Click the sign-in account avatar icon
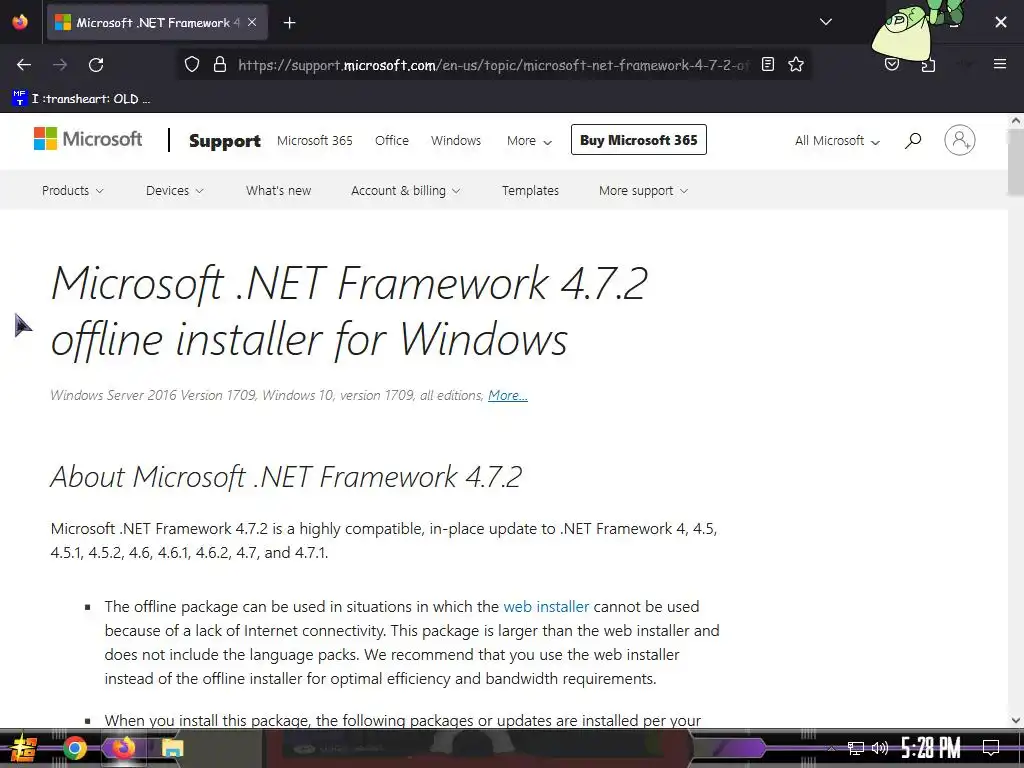Image resolution: width=1024 pixels, height=768 pixels. pyautogui.click(x=959, y=140)
